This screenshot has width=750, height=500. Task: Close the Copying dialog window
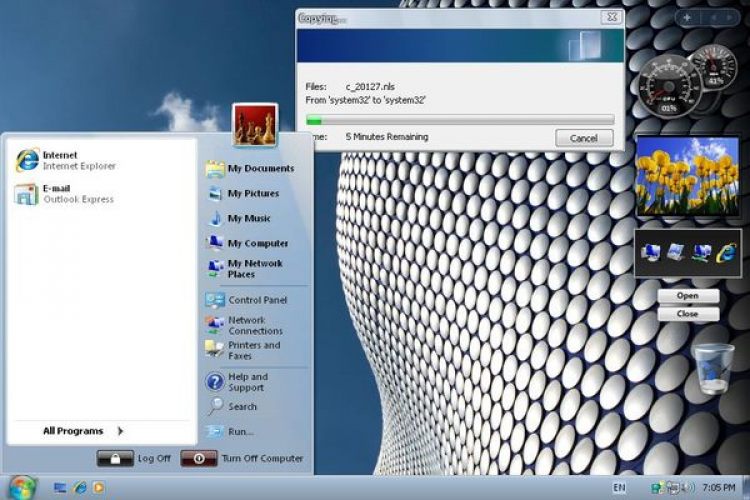click(x=612, y=17)
